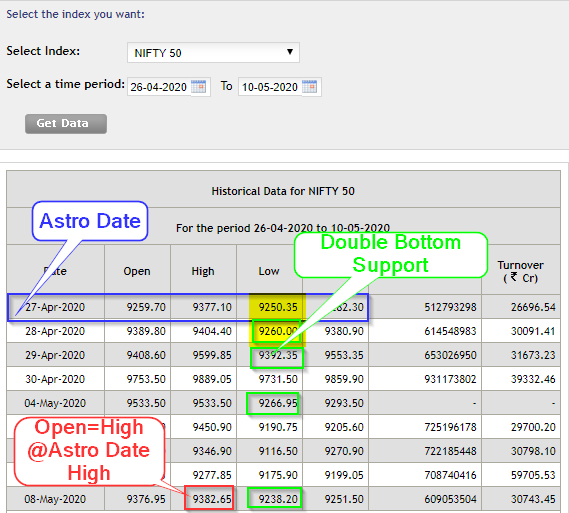Image resolution: width=569 pixels, height=513 pixels.
Task: Click the close value 9270.90
Action: pyautogui.click(x=344, y=451)
